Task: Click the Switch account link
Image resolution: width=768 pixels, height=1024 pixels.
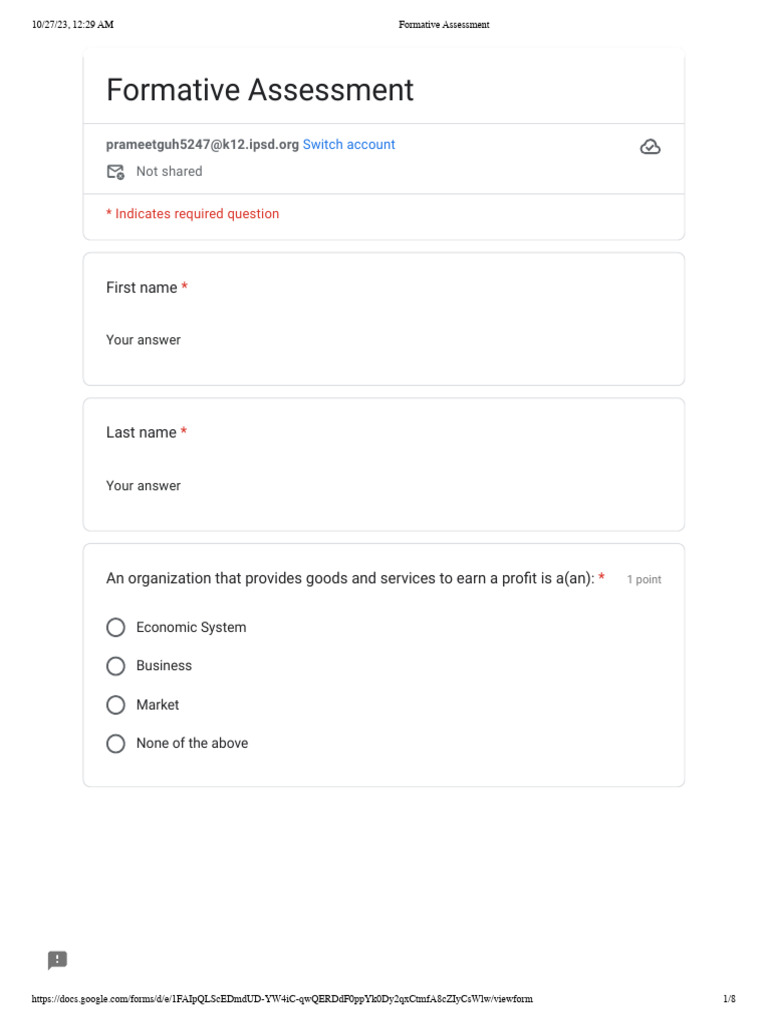Action: coord(349,144)
